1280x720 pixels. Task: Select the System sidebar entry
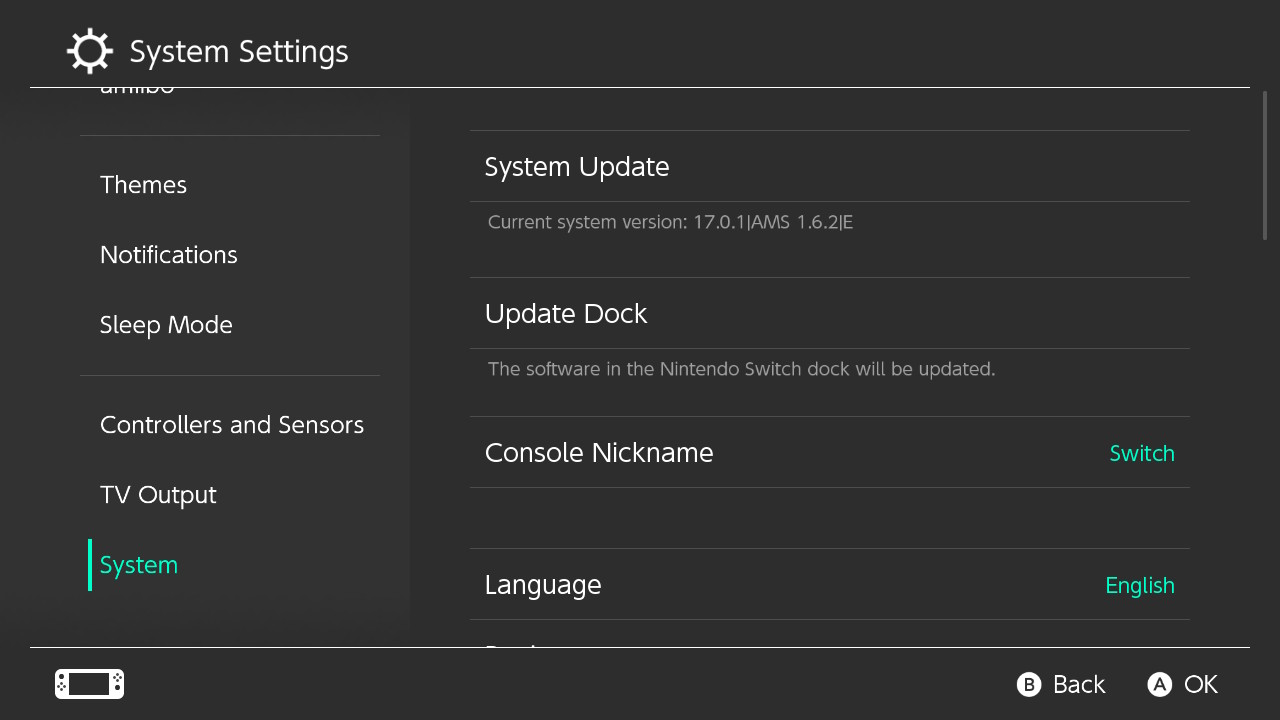coord(139,565)
